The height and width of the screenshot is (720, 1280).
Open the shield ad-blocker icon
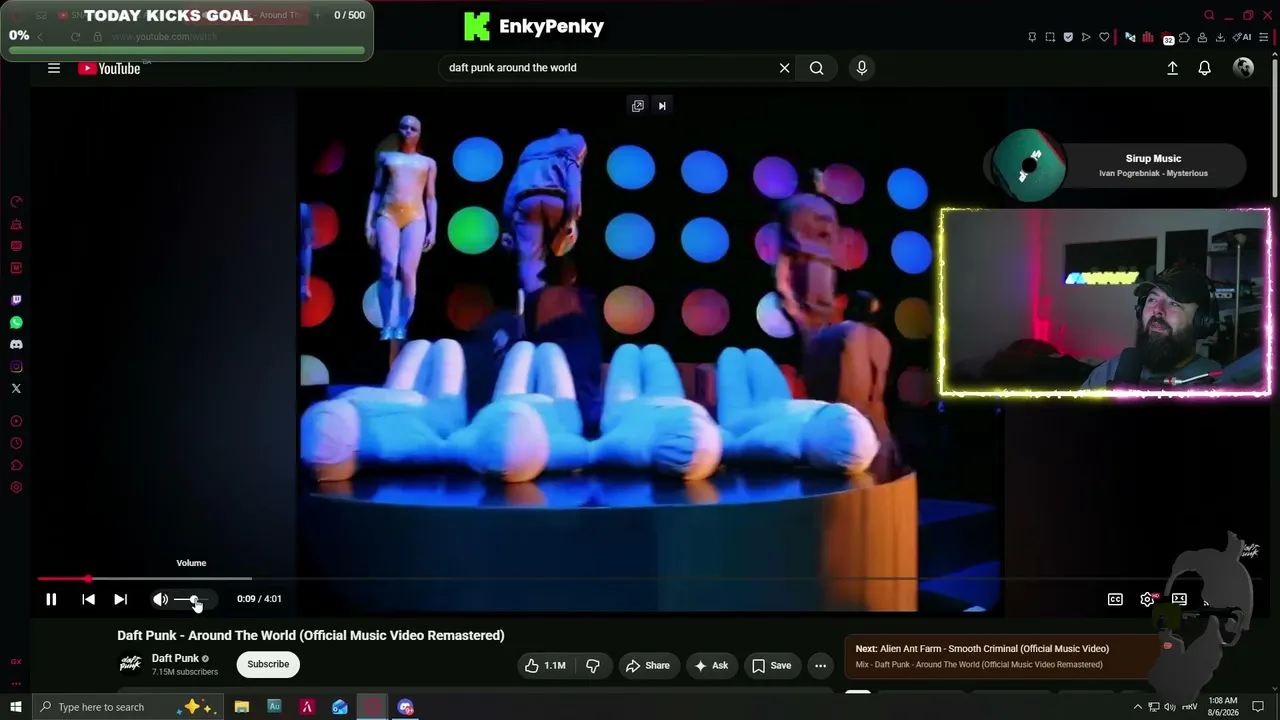pyautogui.click(x=1068, y=37)
